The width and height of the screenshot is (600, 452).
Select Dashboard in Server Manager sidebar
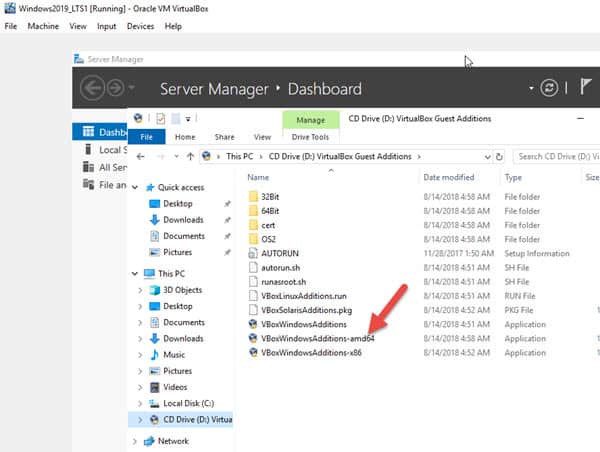tap(99, 132)
